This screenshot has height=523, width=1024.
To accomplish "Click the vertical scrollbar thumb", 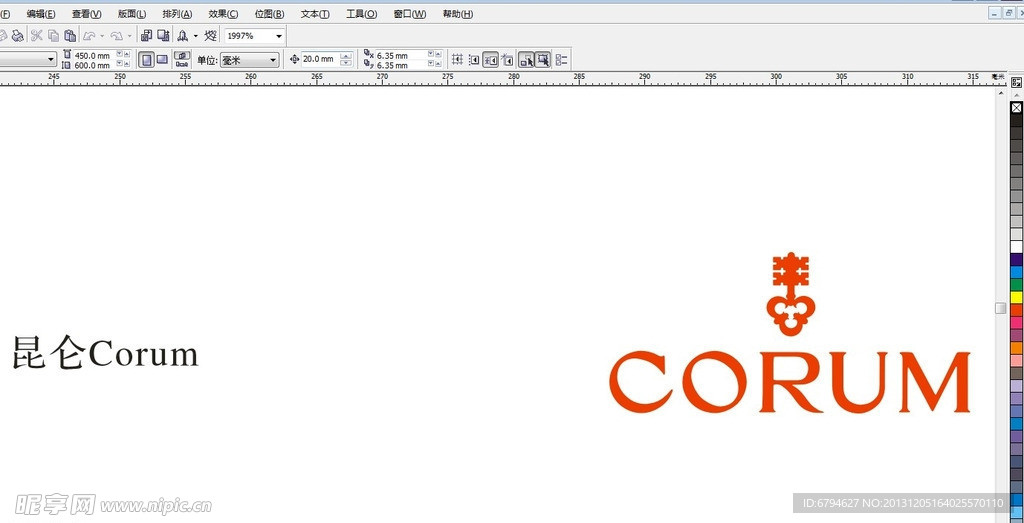I will point(1000,308).
